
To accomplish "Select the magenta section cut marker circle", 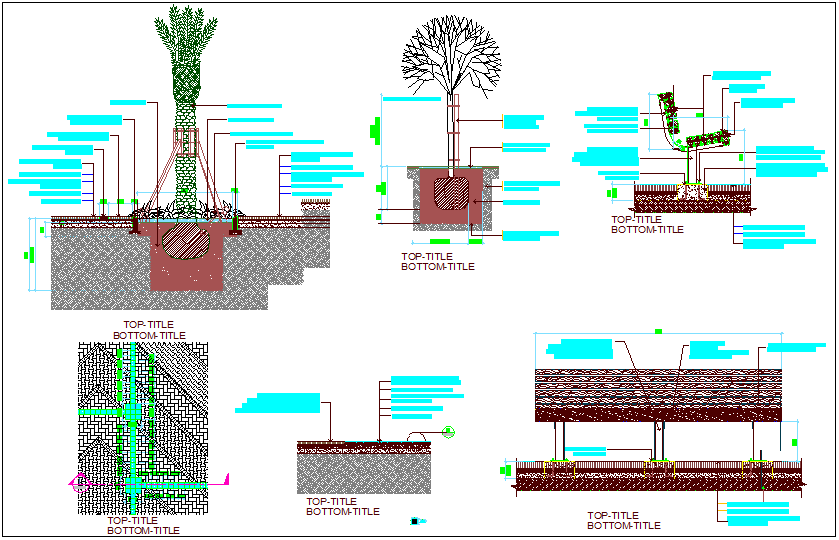I will pos(78,482).
